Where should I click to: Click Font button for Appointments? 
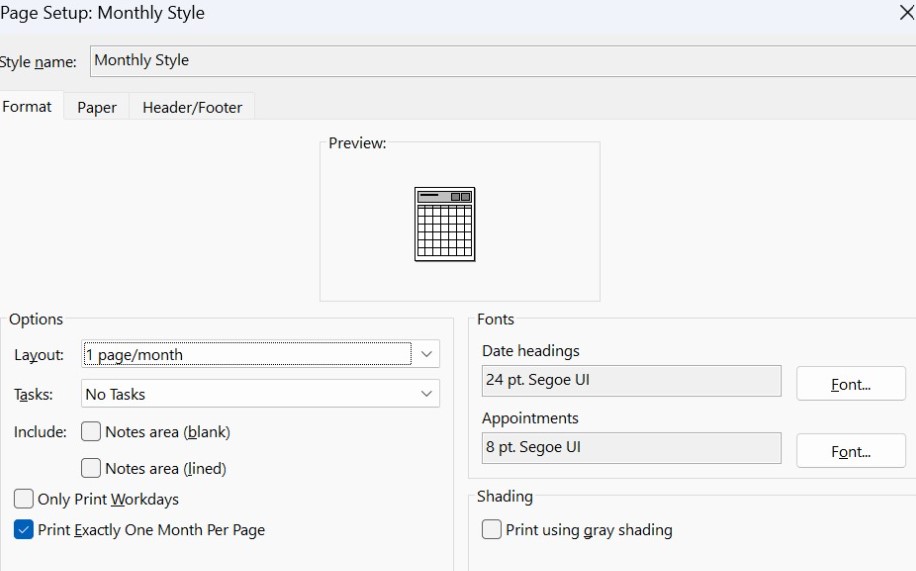[851, 451]
